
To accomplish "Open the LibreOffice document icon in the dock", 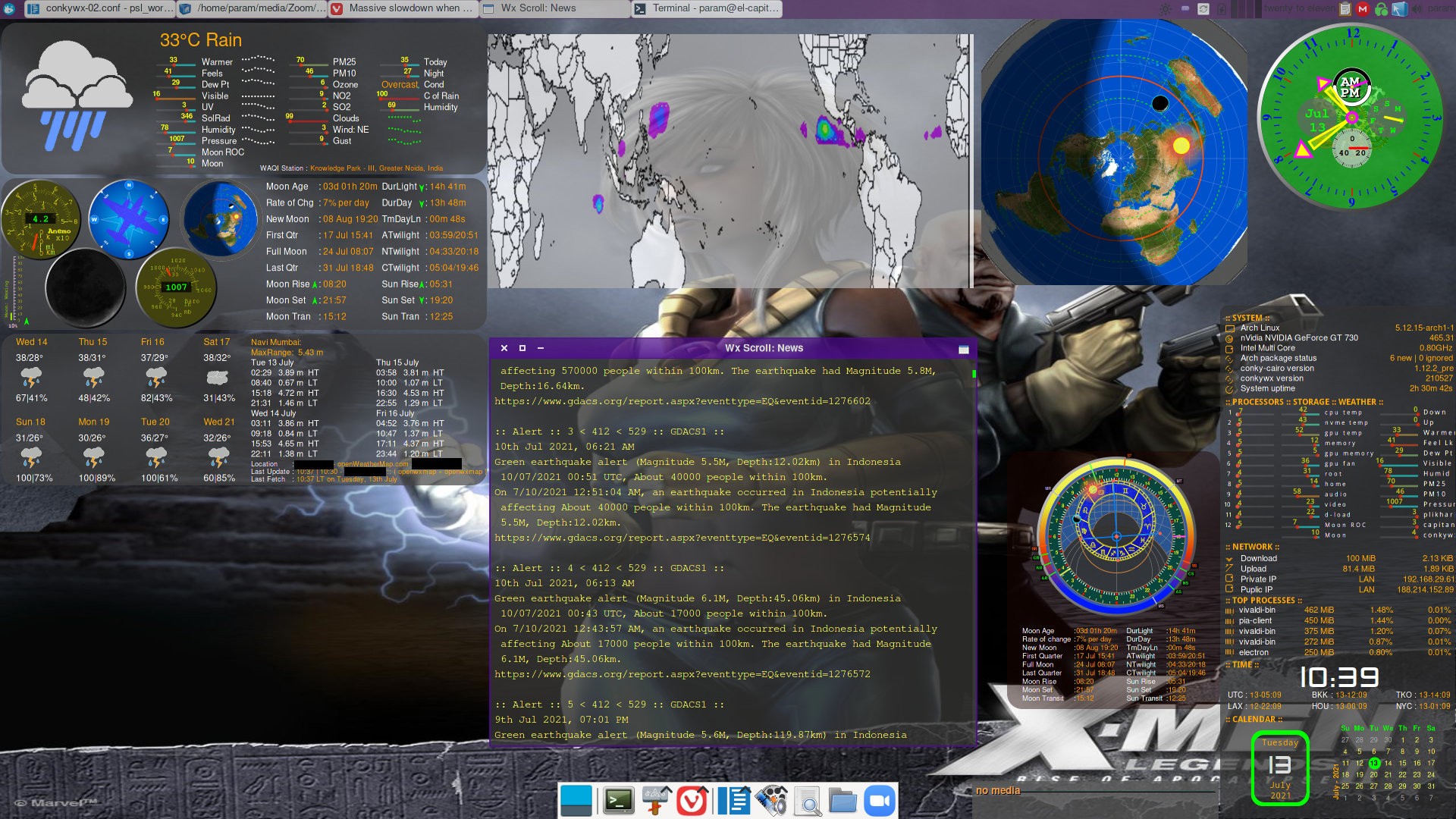I will [733, 800].
